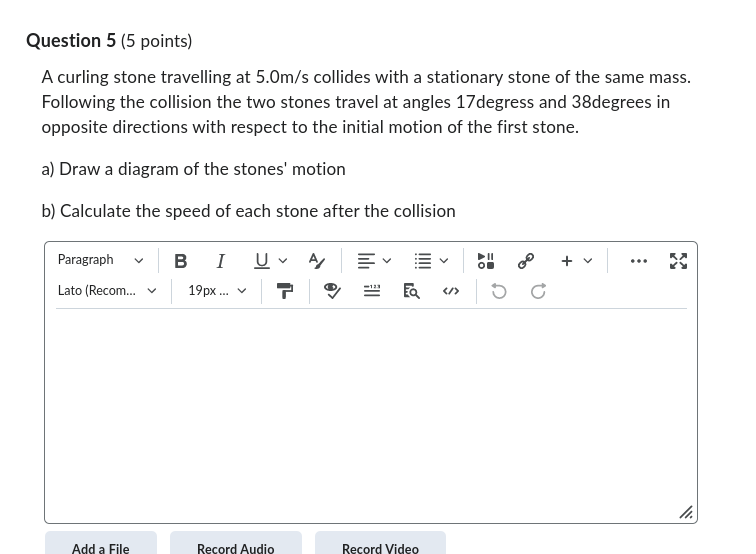Open the text color picker
The width and height of the screenshot is (756, 554).
tap(316, 261)
